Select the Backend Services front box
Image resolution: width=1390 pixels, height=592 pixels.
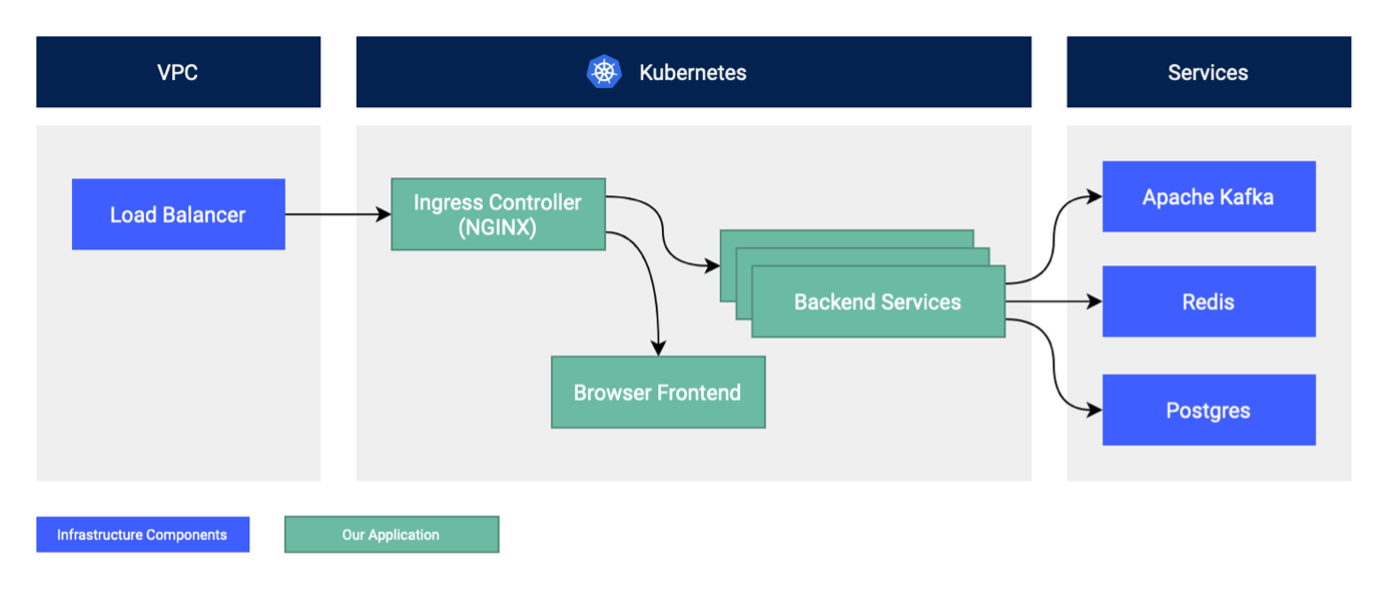(878, 302)
